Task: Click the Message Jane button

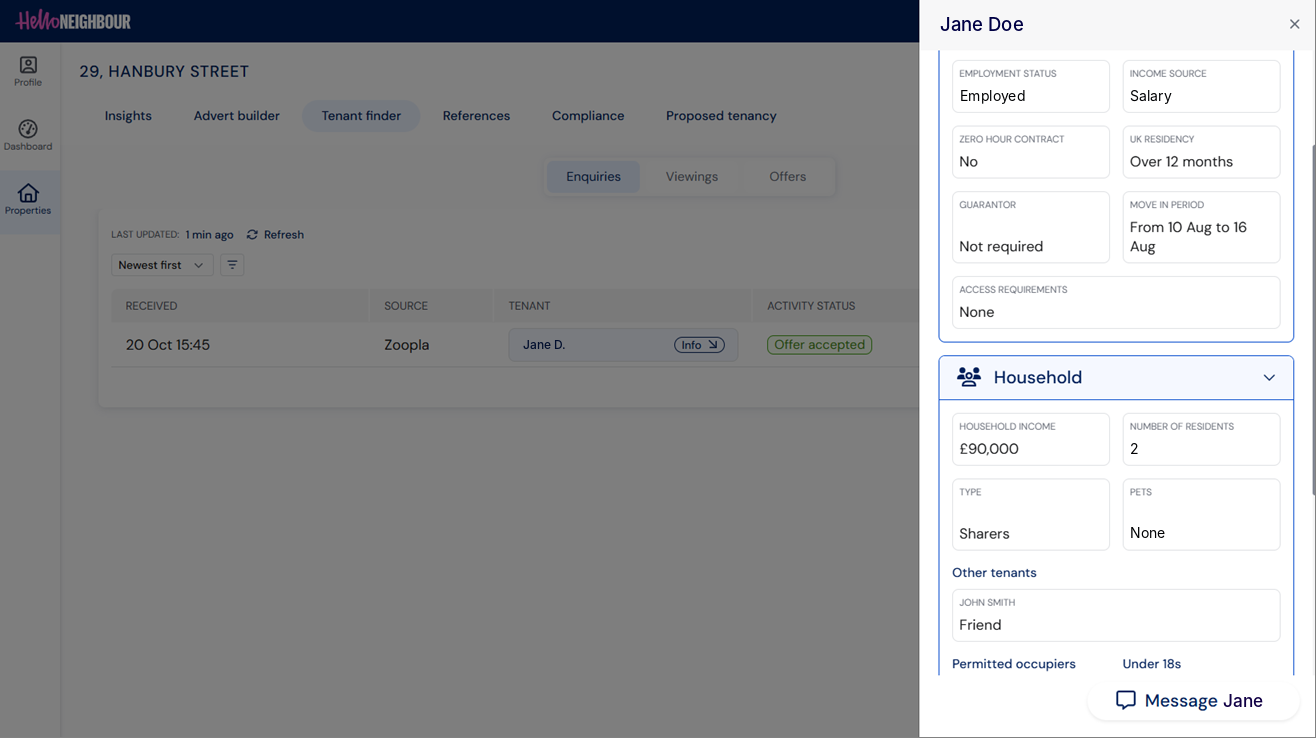Action: click(1193, 700)
